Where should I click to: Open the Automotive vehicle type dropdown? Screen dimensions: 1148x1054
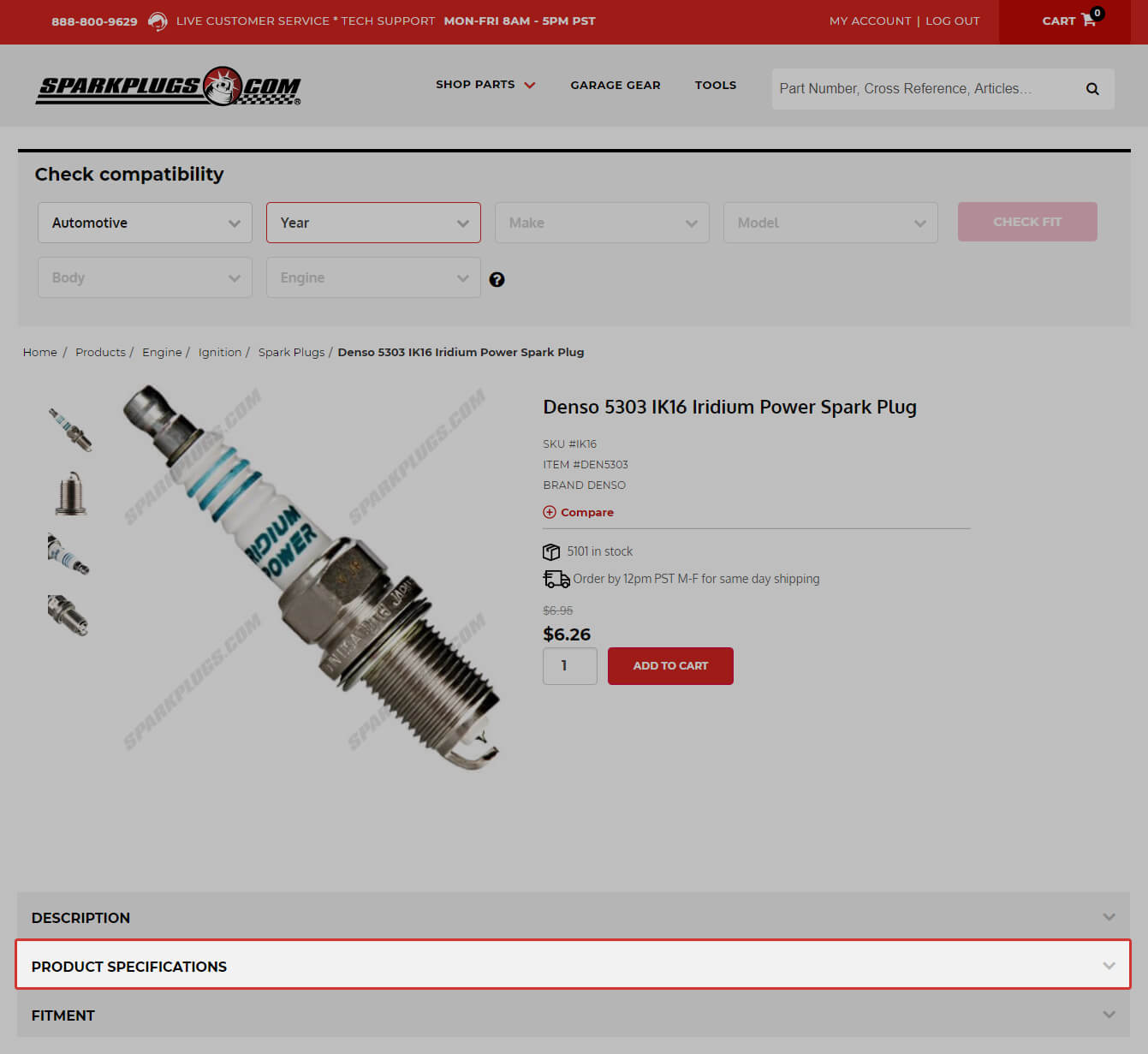[x=145, y=223]
